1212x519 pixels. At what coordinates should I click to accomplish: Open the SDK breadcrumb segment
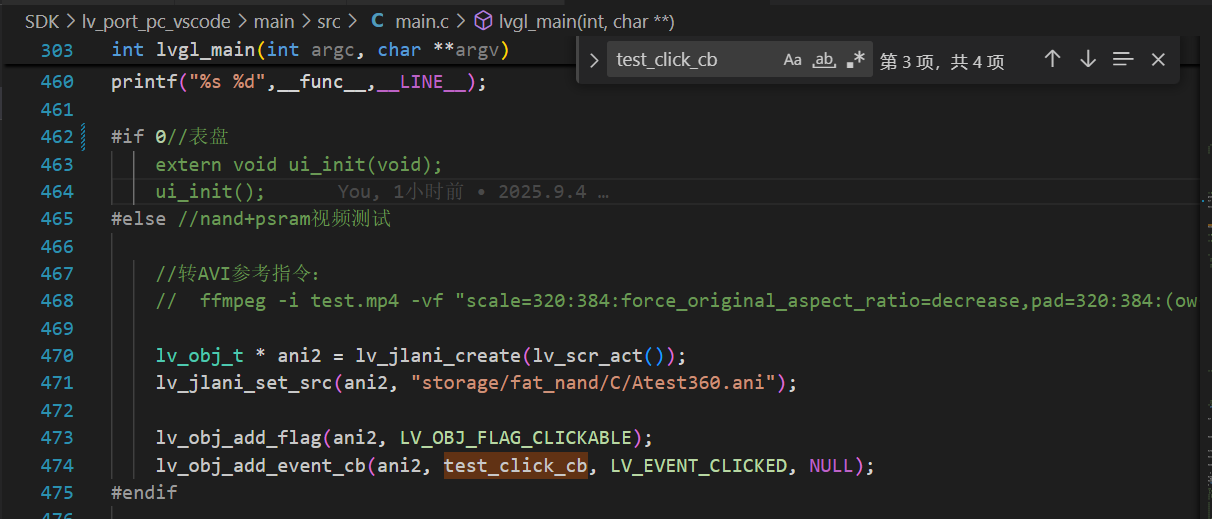pos(41,21)
